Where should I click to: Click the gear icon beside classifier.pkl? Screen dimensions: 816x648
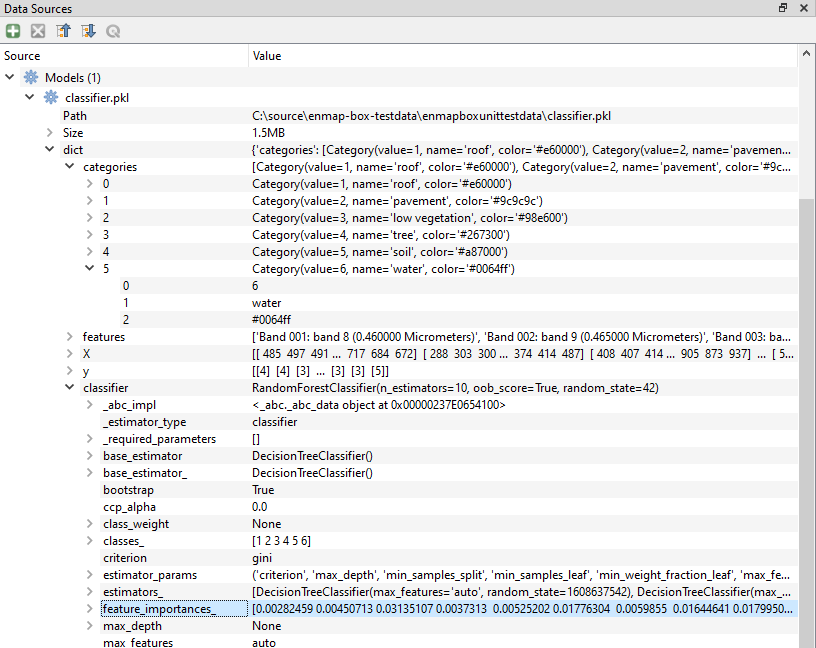click(x=51, y=97)
